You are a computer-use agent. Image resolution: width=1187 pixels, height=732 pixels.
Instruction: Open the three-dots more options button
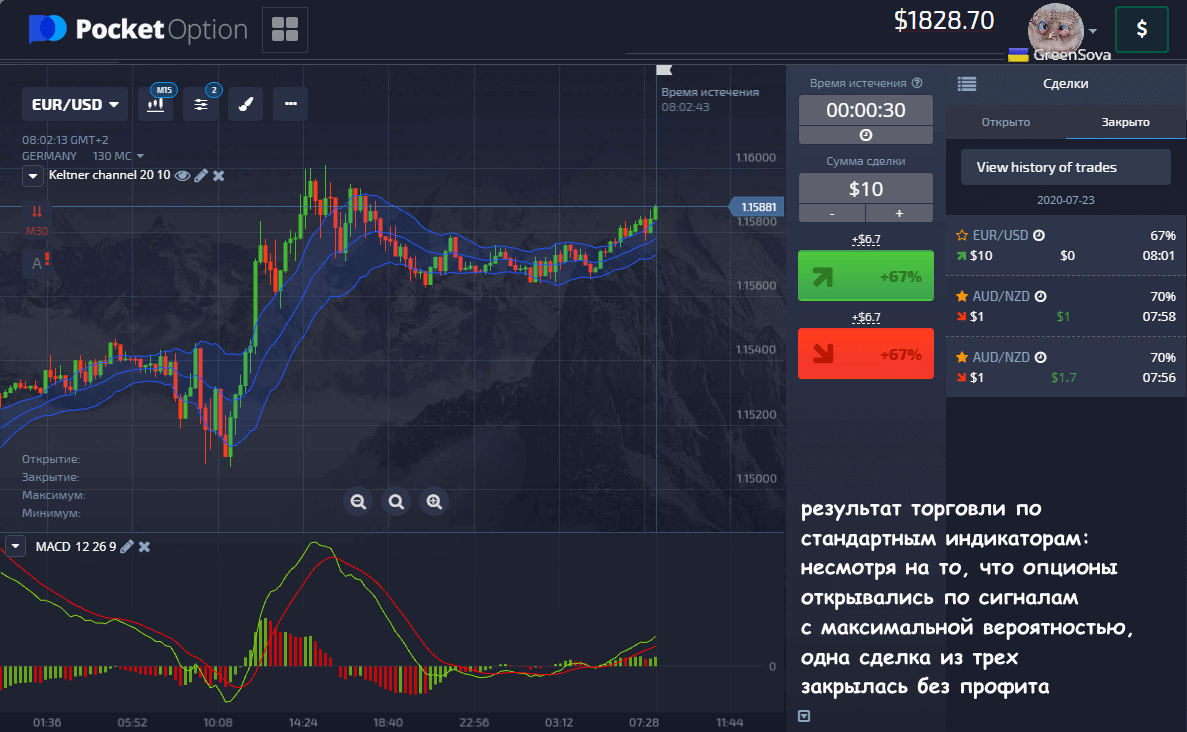(x=290, y=104)
